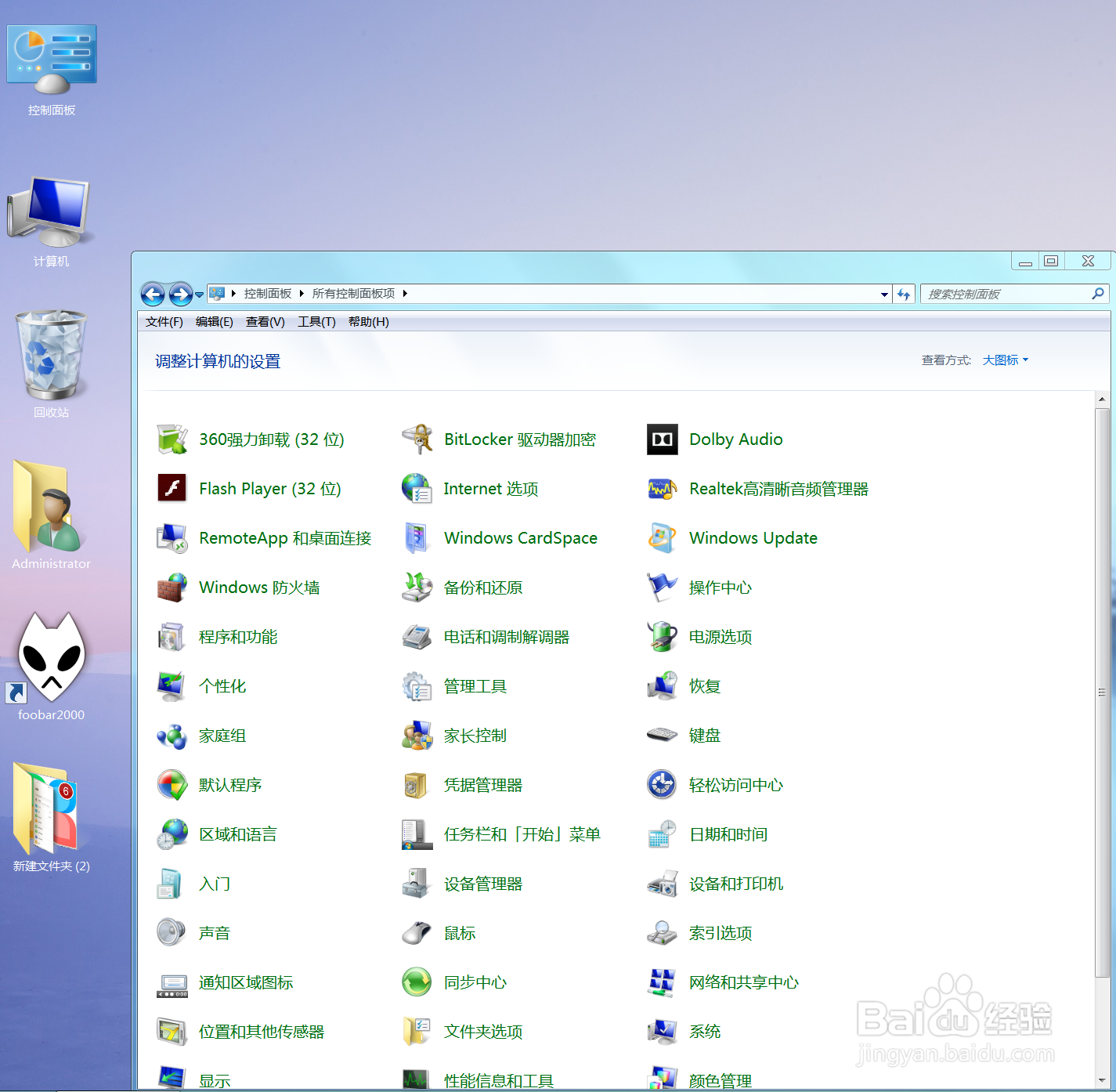
Task: Open the 轻松访问中心 icon
Action: (663, 785)
